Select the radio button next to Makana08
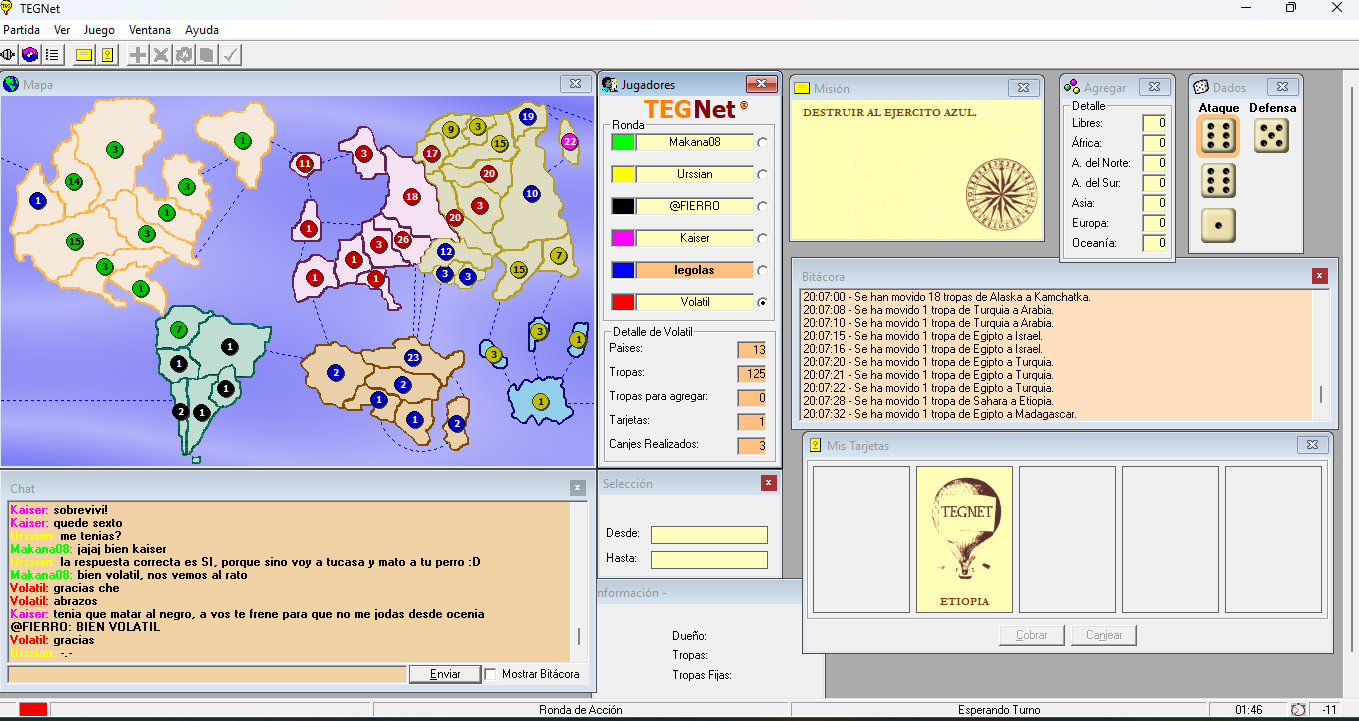This screenshot has width=1359, height=721. [x=763, y=142]
